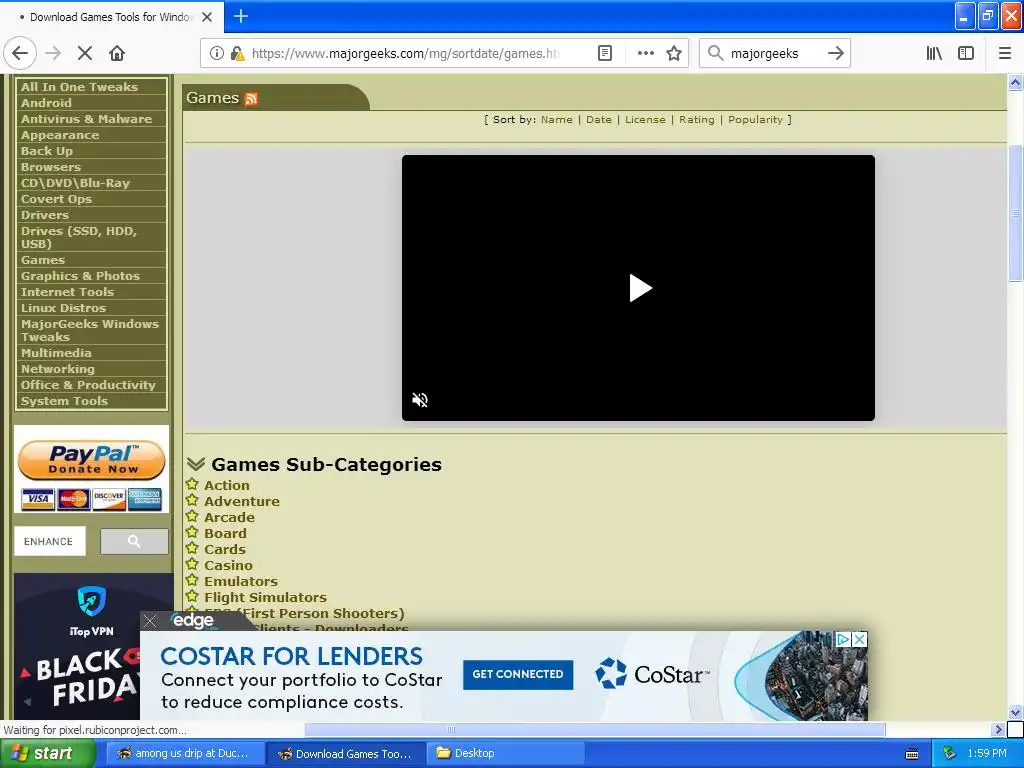Go back to previous page
The image size is (1024, 768).
pos(20,54)
